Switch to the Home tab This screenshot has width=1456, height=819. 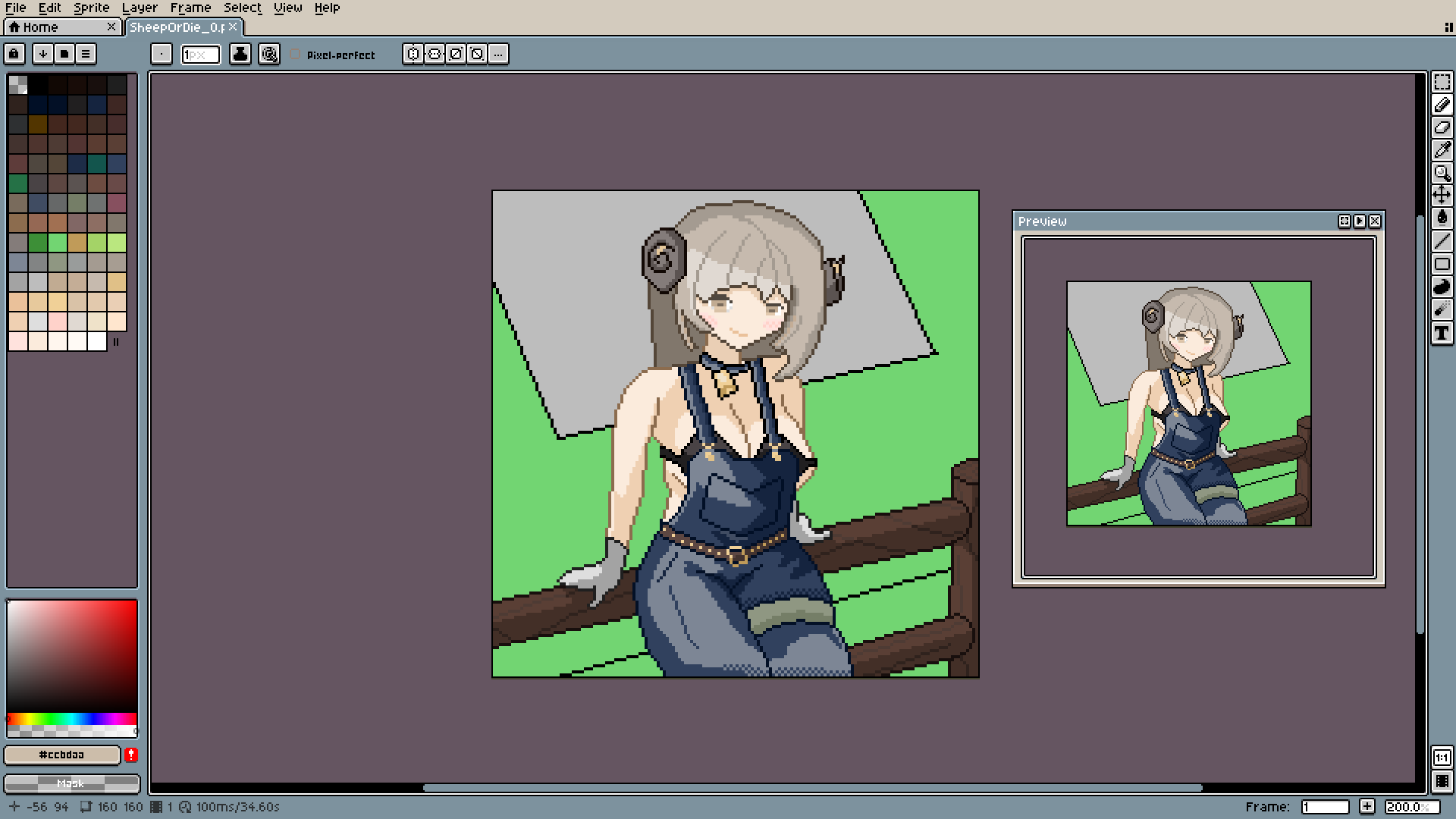[39, 27]
